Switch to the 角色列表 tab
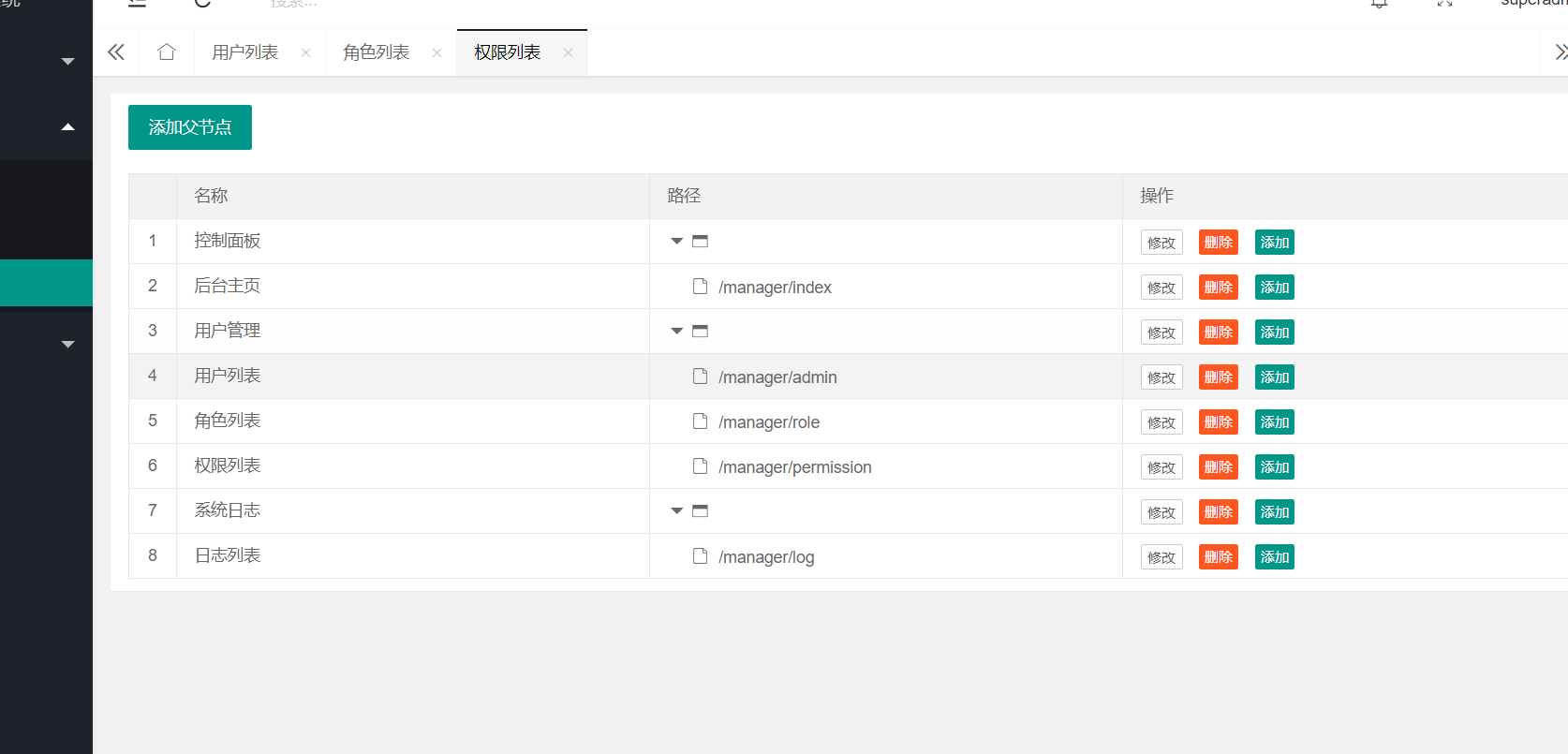The image size is (1568, 754). click(x=377, y=52)
